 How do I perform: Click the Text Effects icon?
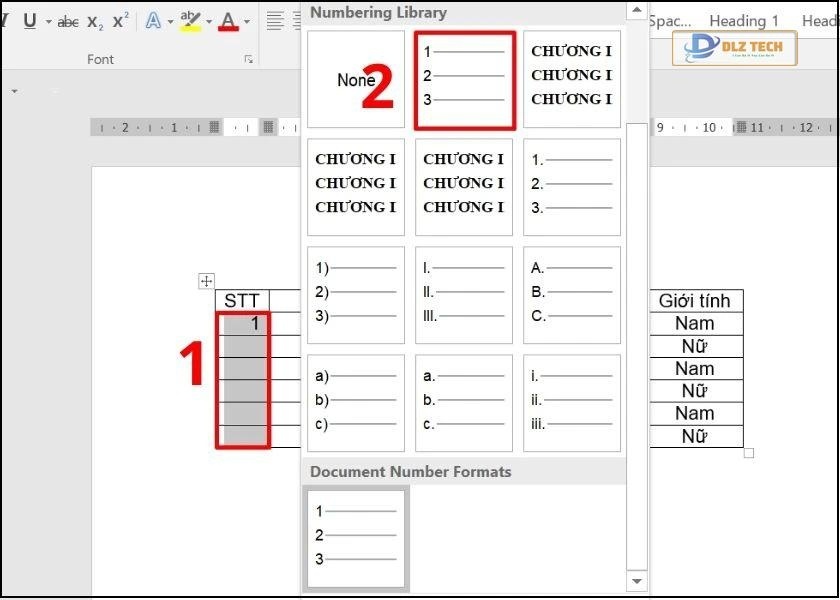(153, 21)
